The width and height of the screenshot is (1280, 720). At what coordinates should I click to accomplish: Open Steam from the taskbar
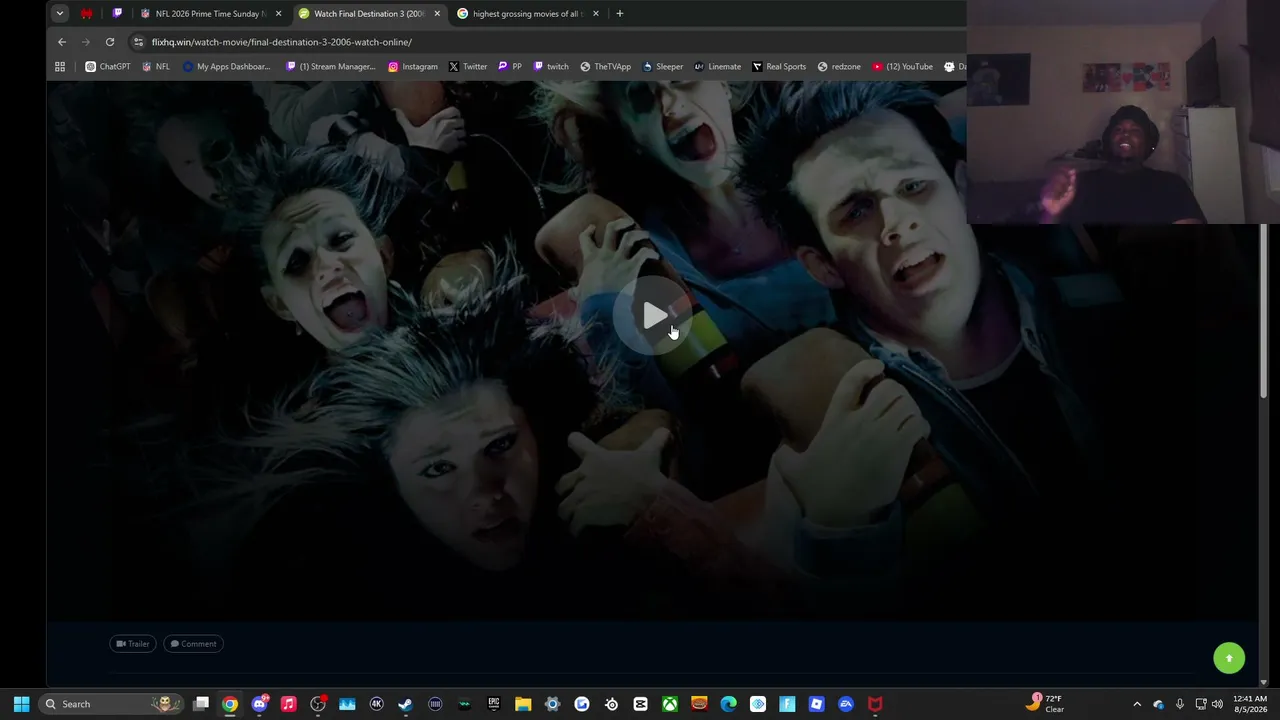click(x=405, y=704)
